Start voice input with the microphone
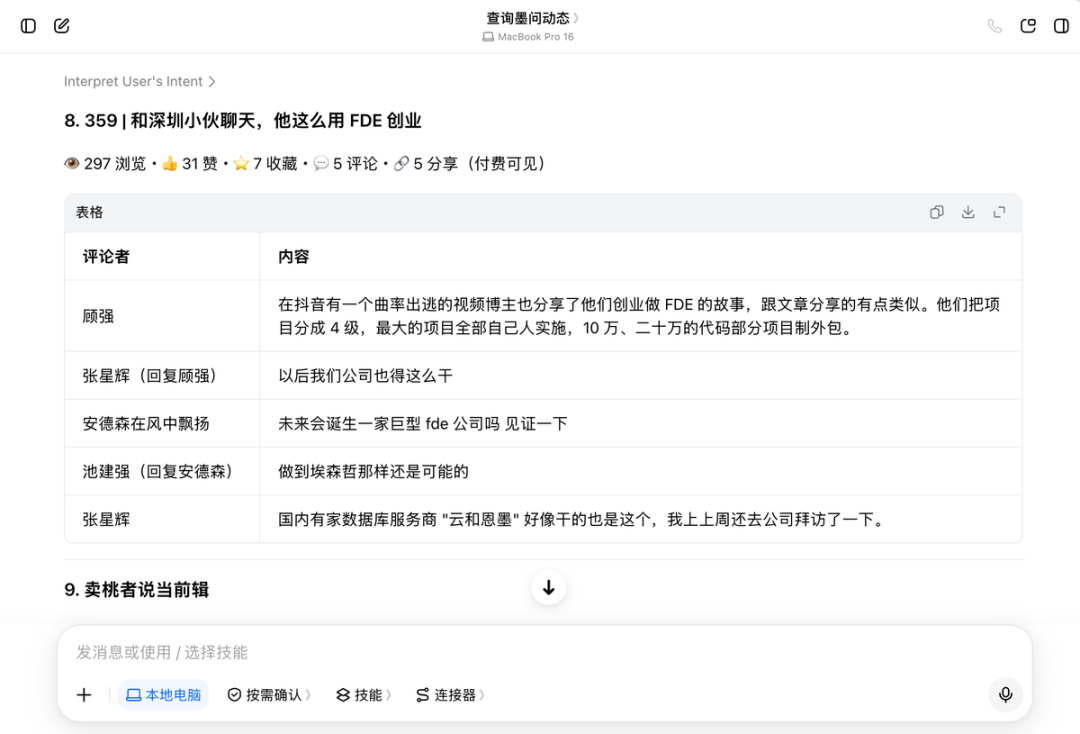1080x734 pixels. click(x=1006, y=695)
